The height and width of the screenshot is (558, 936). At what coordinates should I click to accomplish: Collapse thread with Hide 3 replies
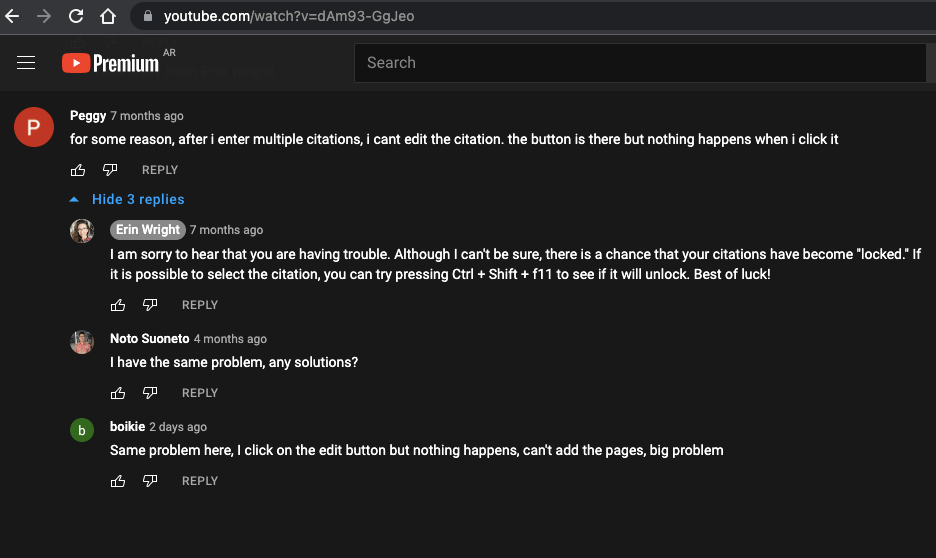coord(127,199)
